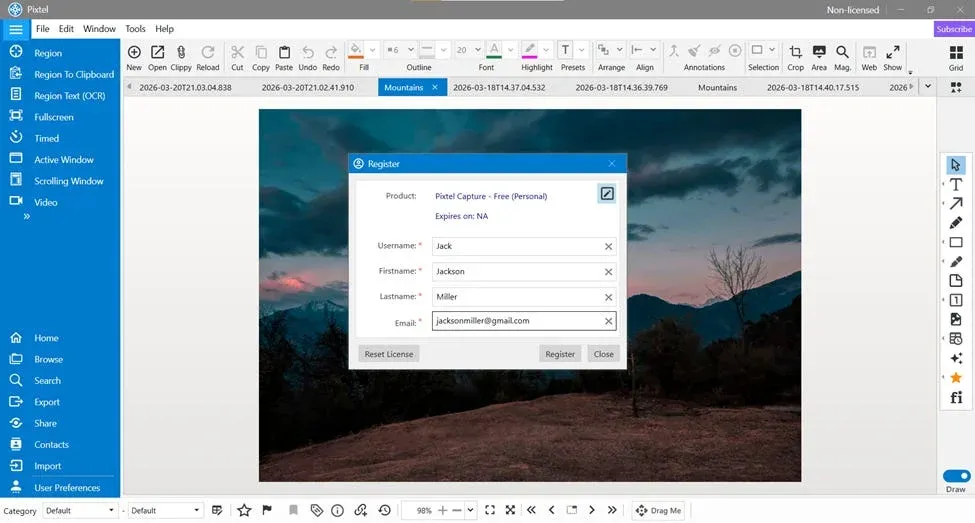The height and width of the screenshot is (523, 975).
Task: Click the tag icon in bottom bar
Action: point(317,511)
